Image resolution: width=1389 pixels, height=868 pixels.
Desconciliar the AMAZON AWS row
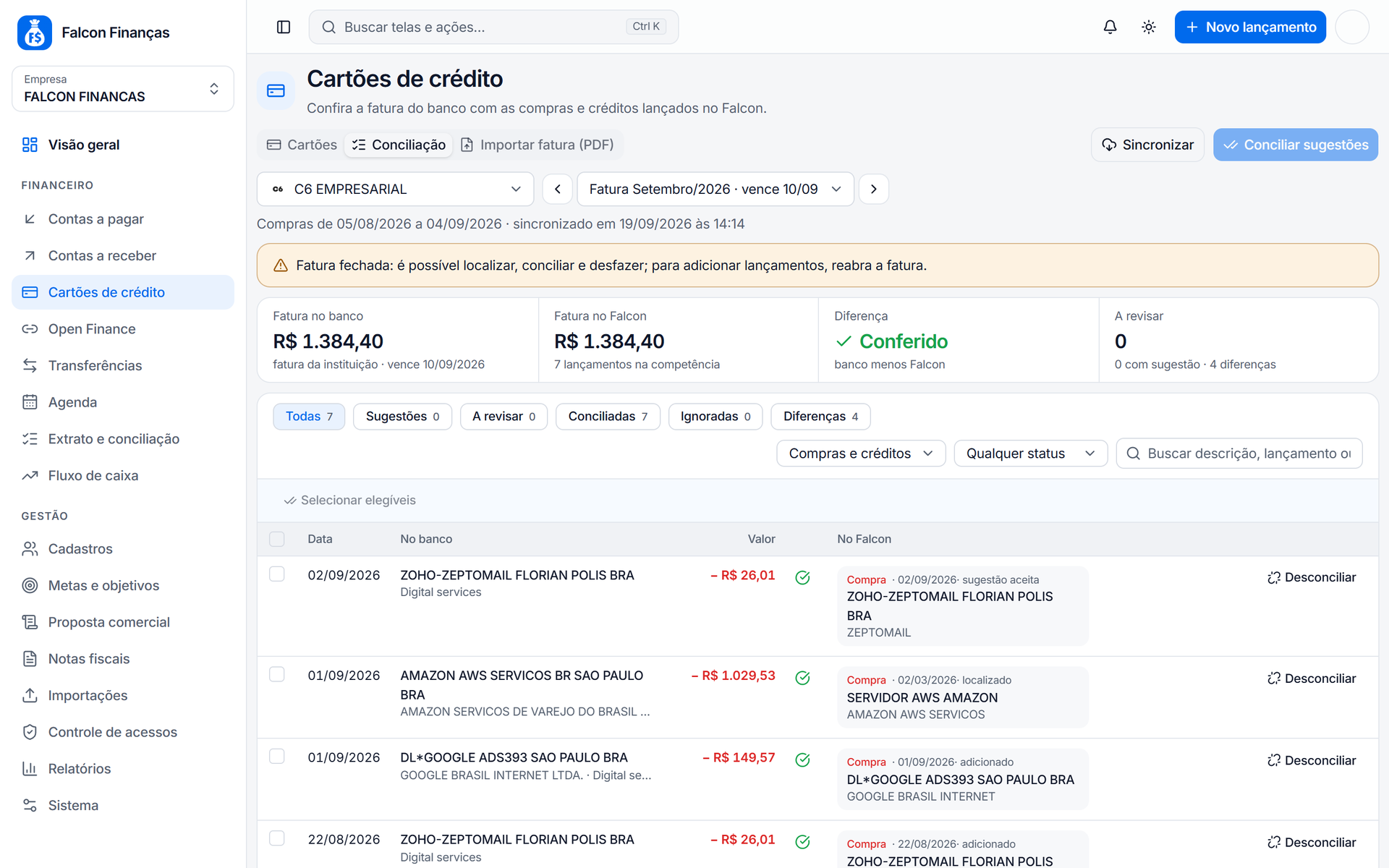point(1312,678)
